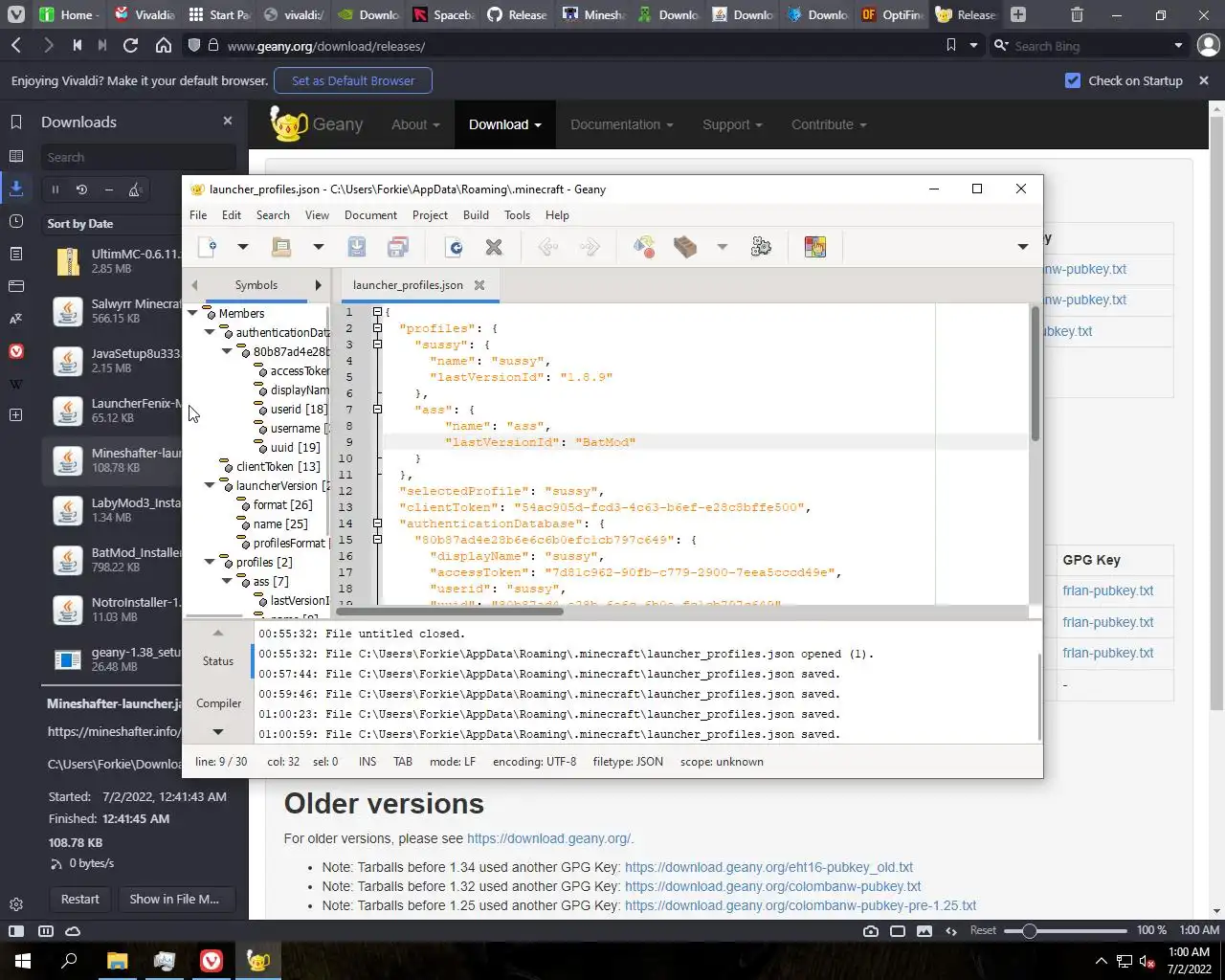Open https://download.geany.org/ link
This screenshot has height=980, width=1225.
point(548,838)
